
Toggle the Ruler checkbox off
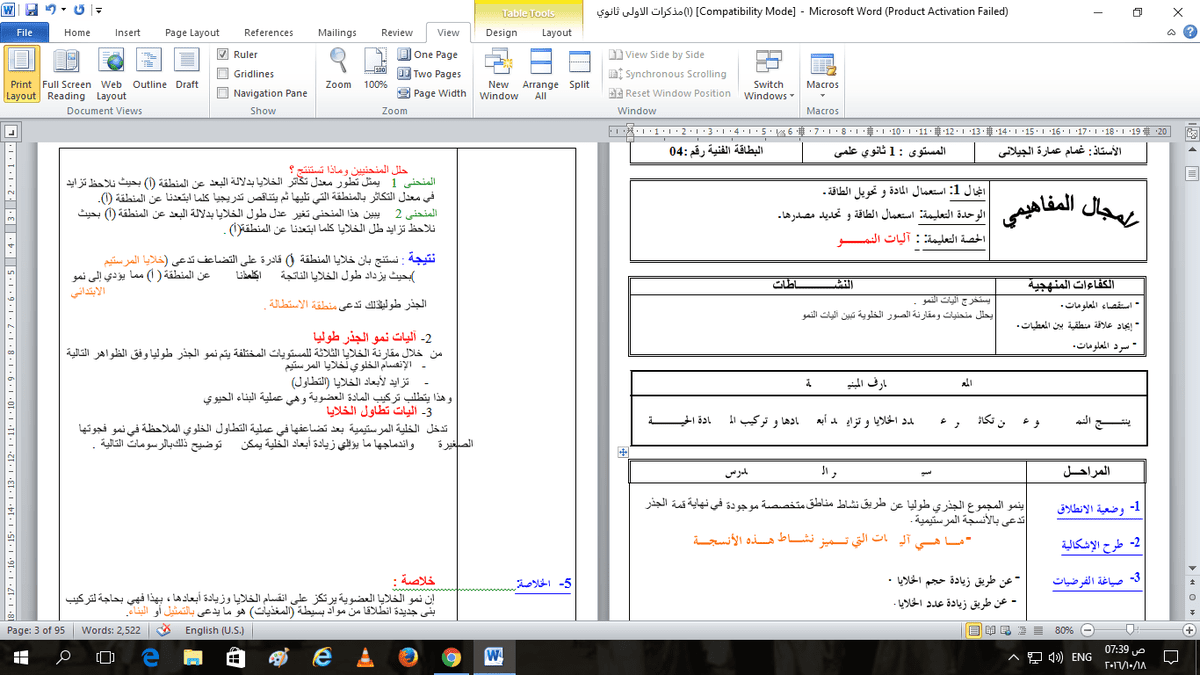point(221,55)
